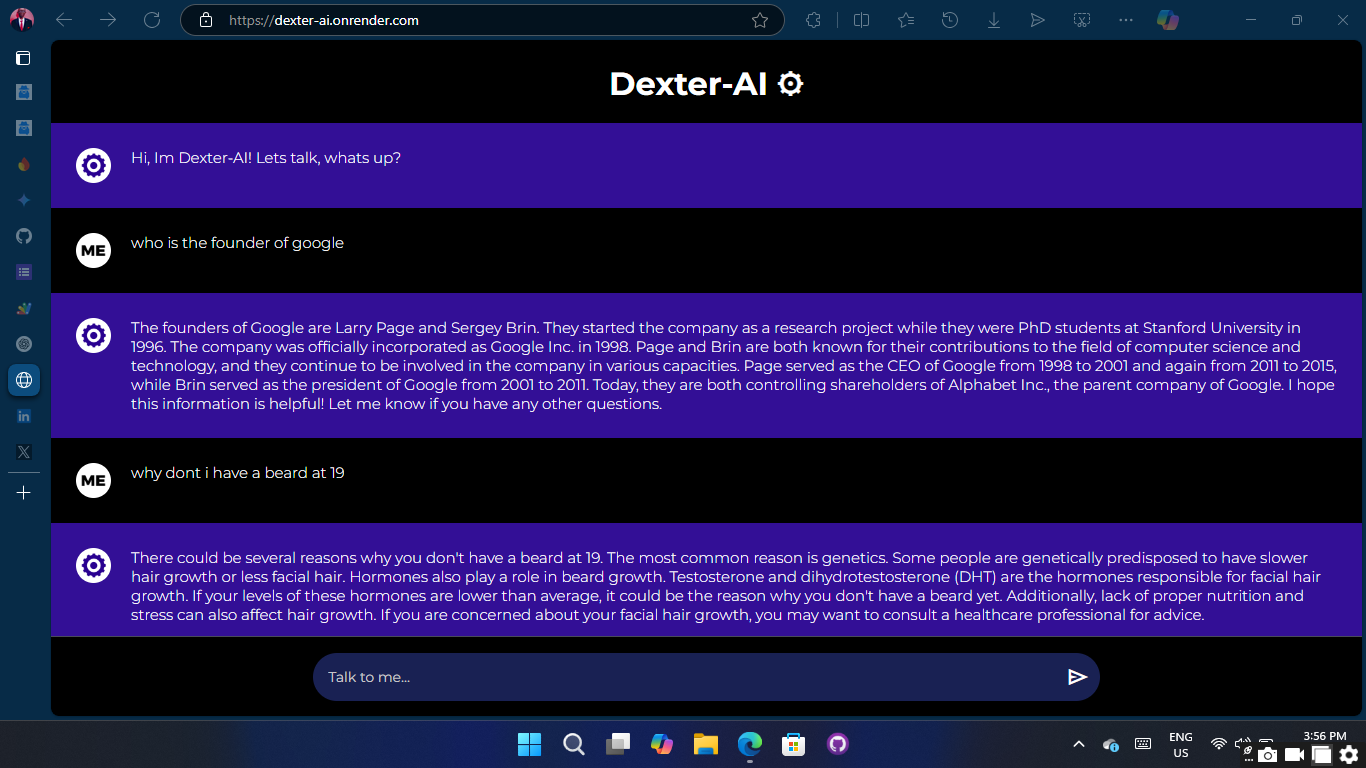The height and width of the screenshot is (768, 1366).
Task: Open the Copilot sidebar from the toolbar
Action: tap(1168, 20)
